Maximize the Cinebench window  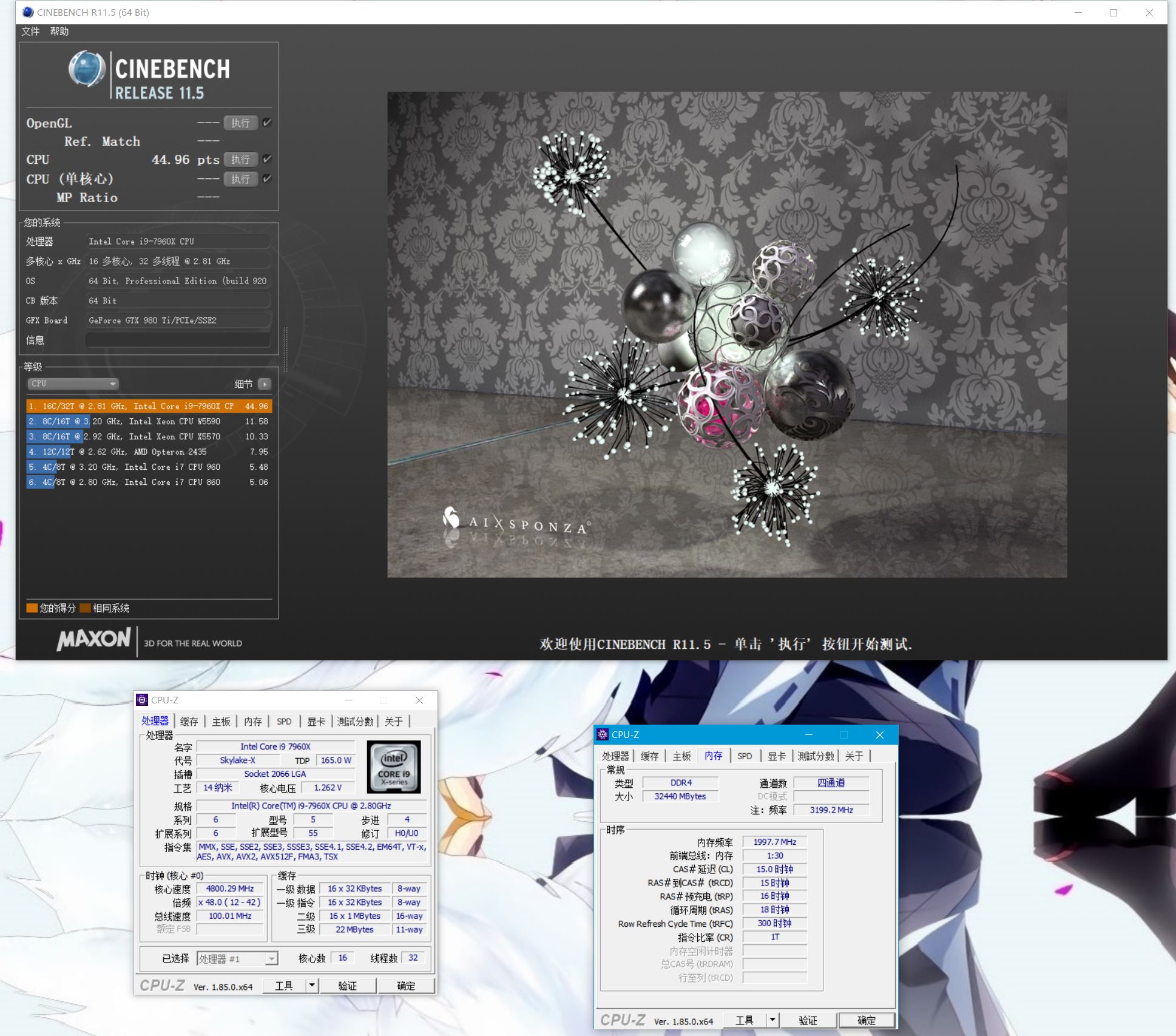click(1113, 13)
